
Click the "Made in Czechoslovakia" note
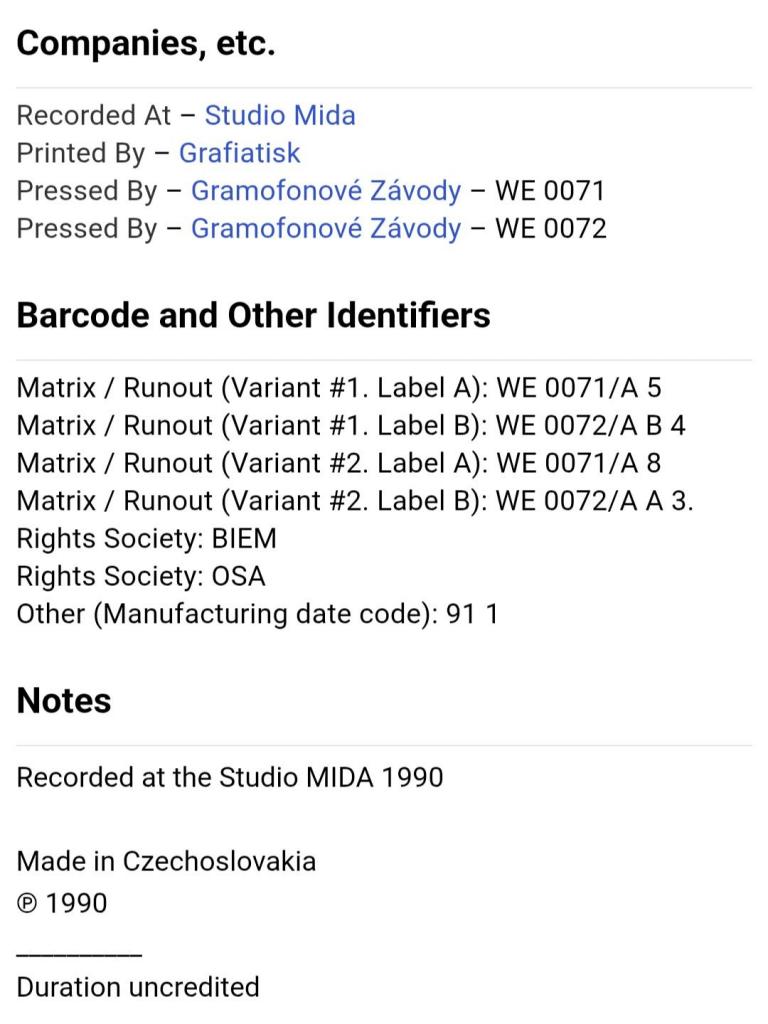[x=166, y=861]
